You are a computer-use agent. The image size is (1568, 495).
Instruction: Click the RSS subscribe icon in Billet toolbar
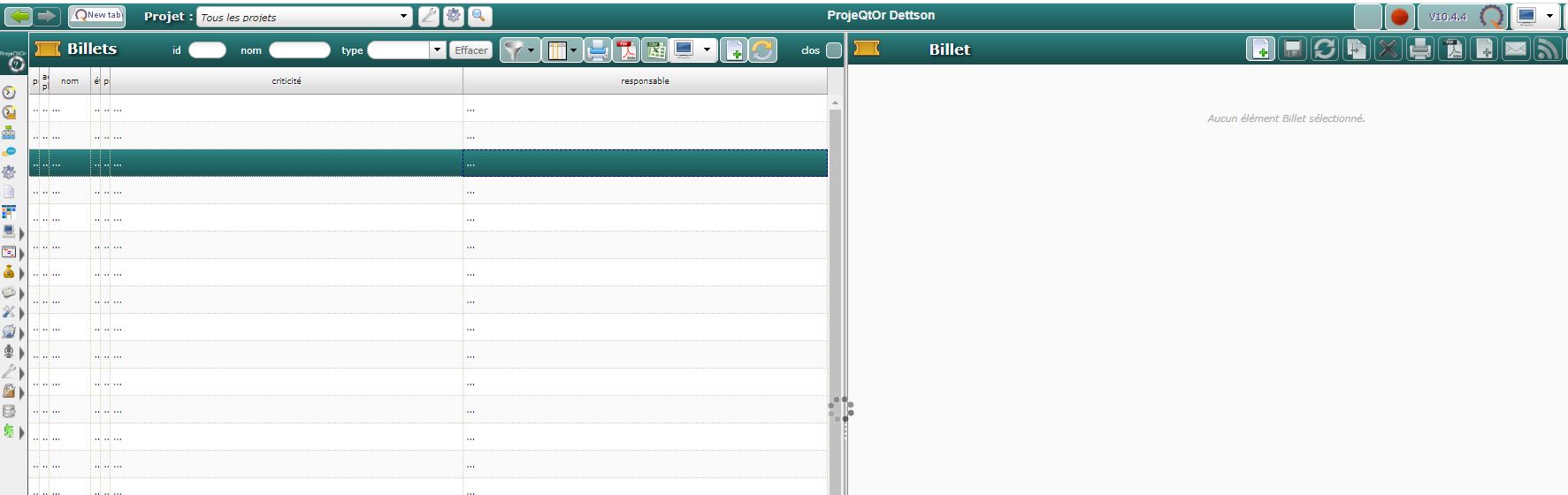tap(1548, 49)
